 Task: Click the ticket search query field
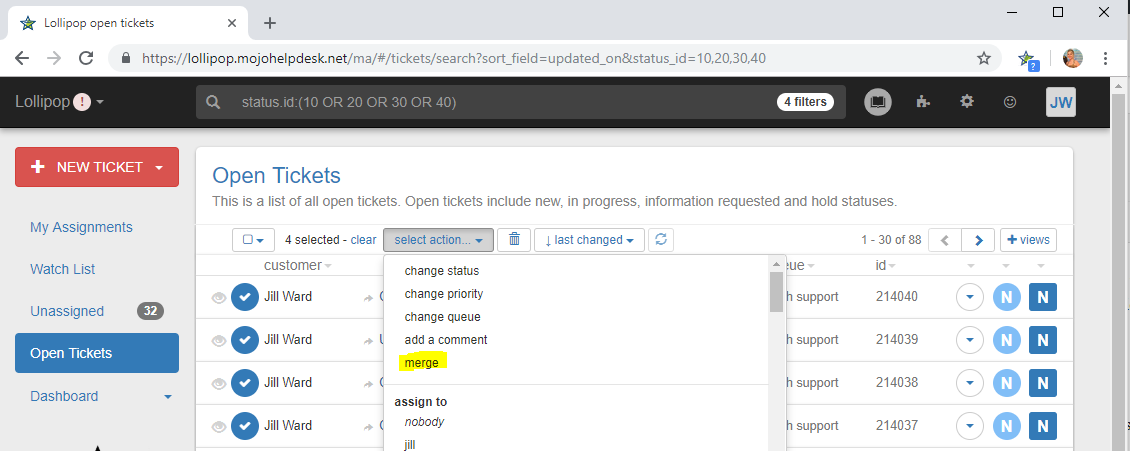(500, 102)
